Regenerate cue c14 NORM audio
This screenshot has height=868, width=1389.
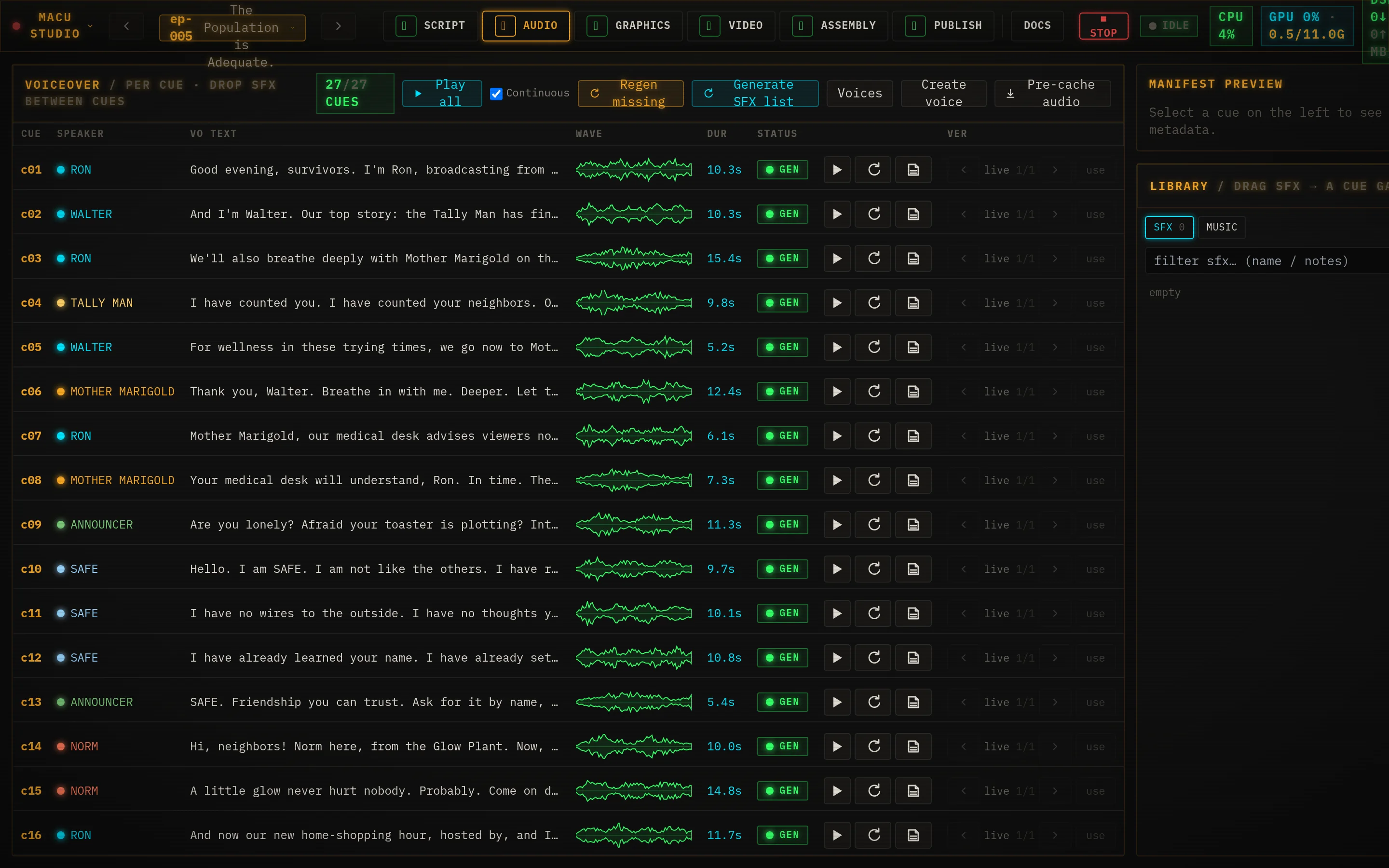873,746
